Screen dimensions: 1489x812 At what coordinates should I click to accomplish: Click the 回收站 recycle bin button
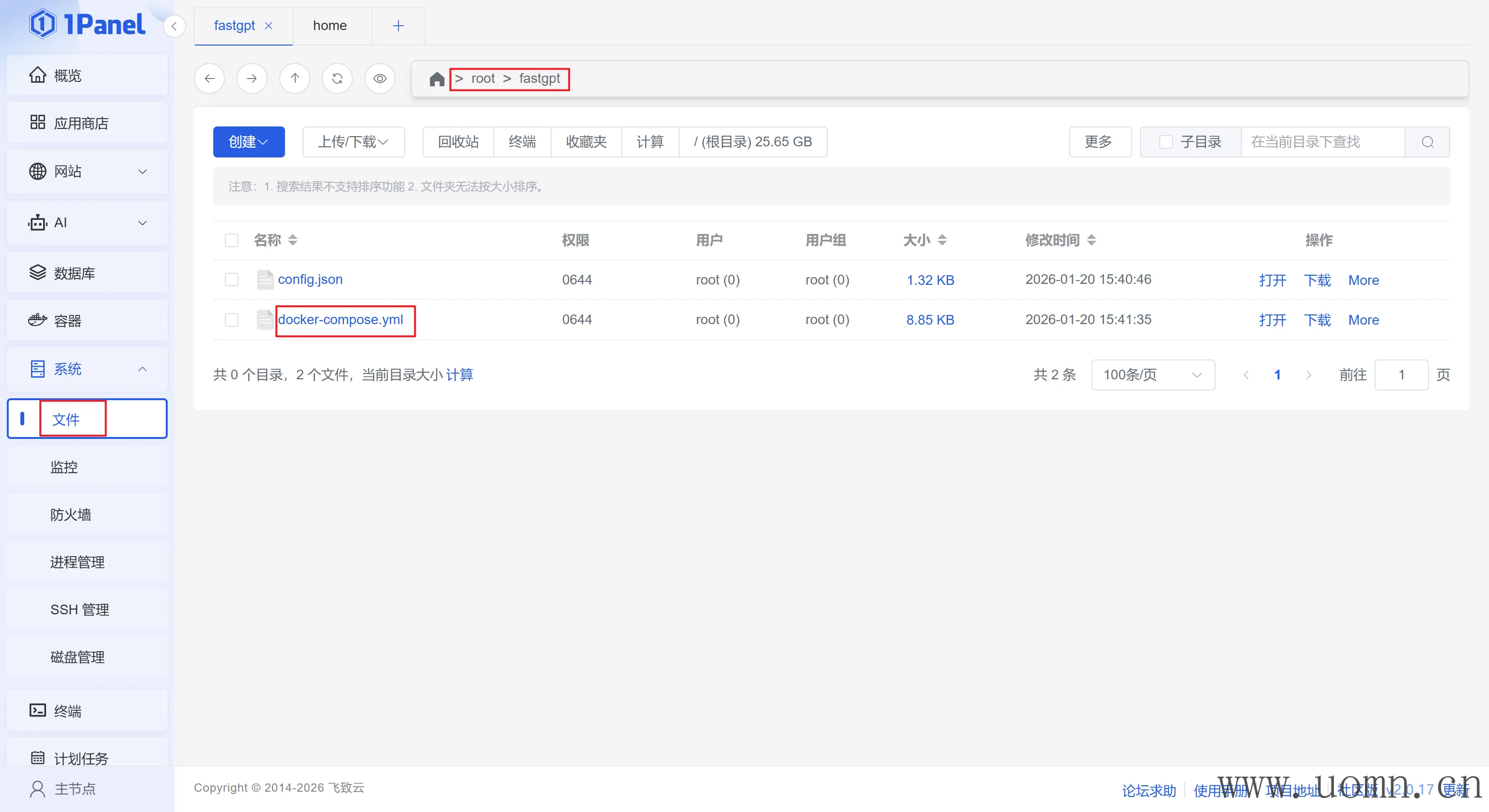click(x=458, y=141)
